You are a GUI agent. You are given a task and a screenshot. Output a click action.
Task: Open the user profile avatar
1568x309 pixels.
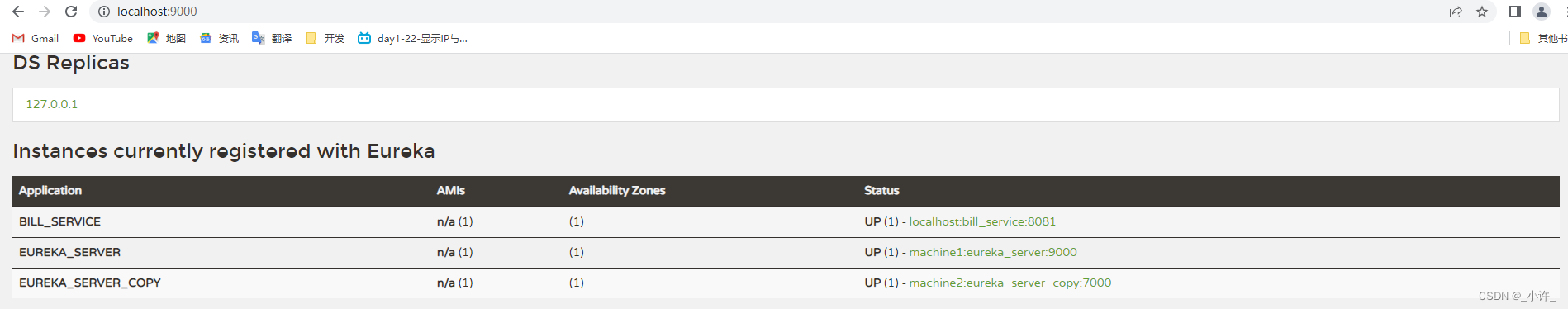point(1542,12)
